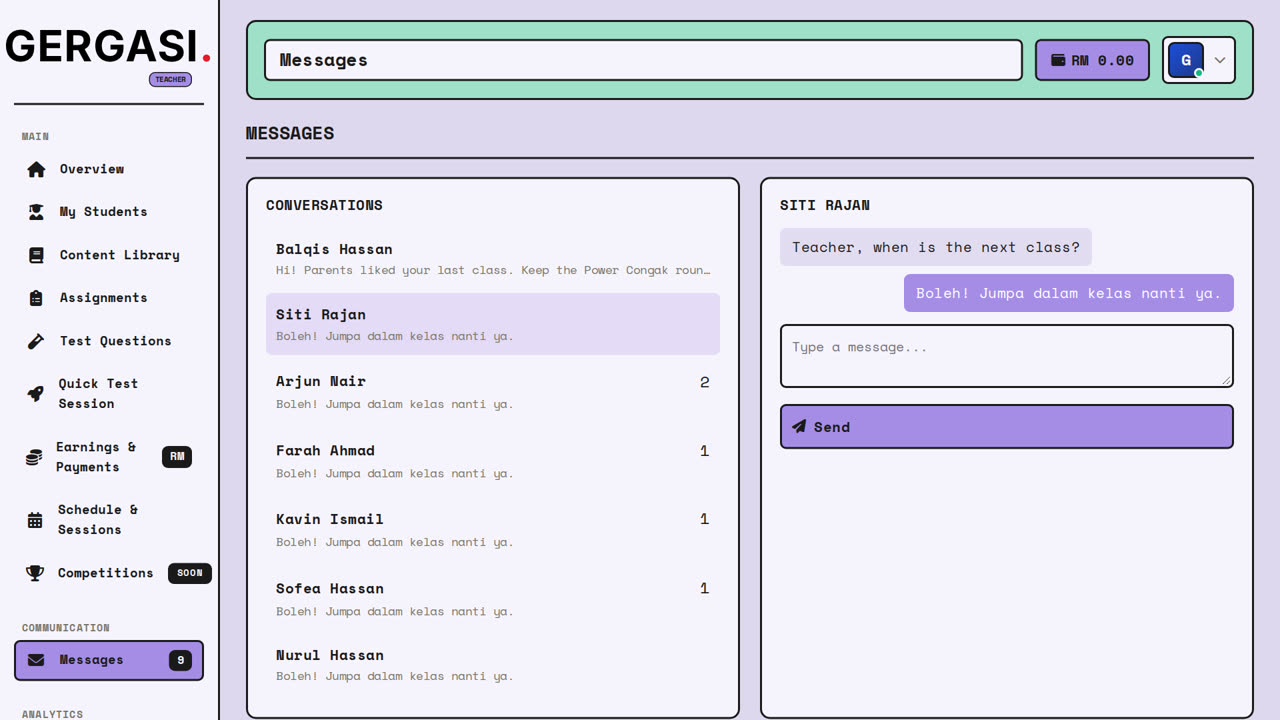This screenshot has width=1280, height=720.
Task: Go to My Students section
Action: click(109, 212)
